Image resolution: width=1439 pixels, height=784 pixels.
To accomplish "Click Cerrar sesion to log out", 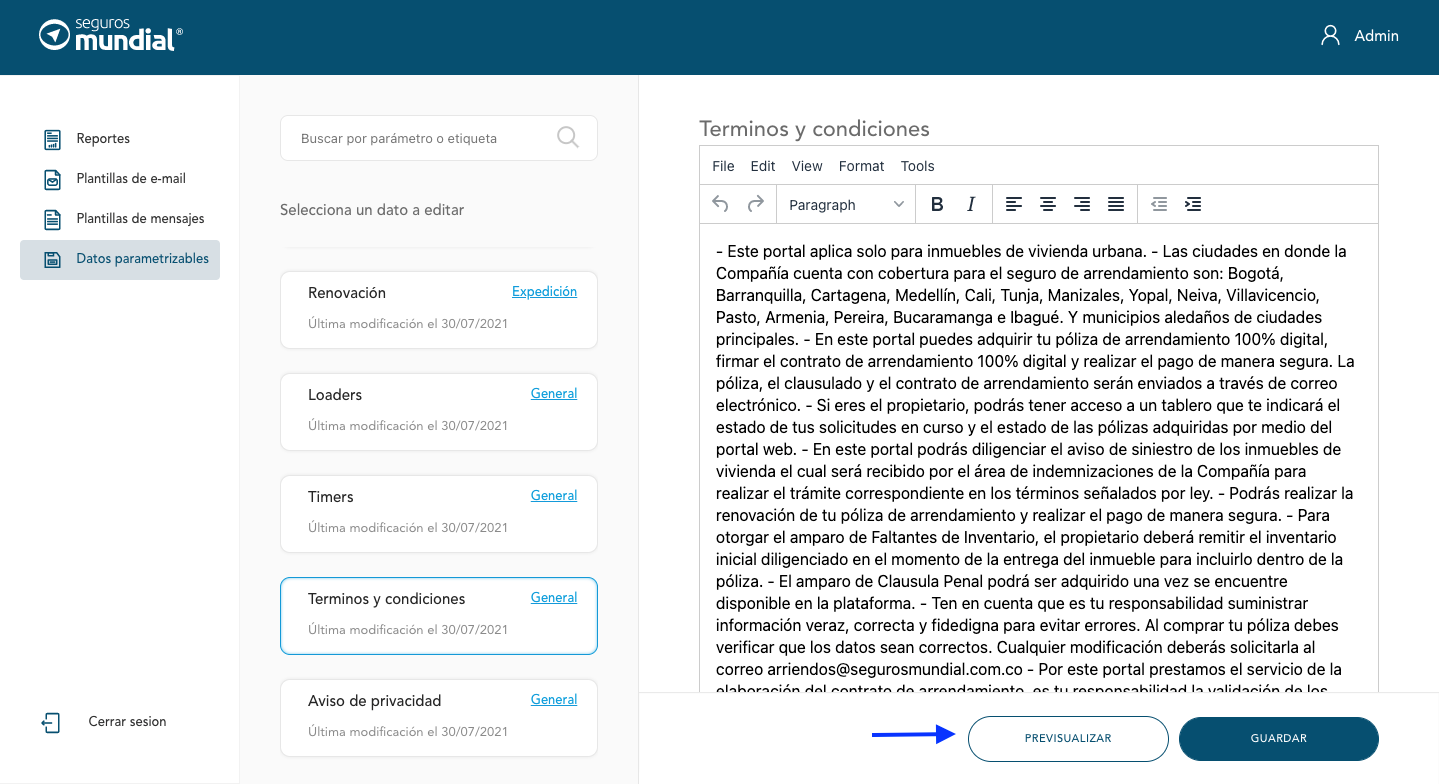I will coord(127,722).
